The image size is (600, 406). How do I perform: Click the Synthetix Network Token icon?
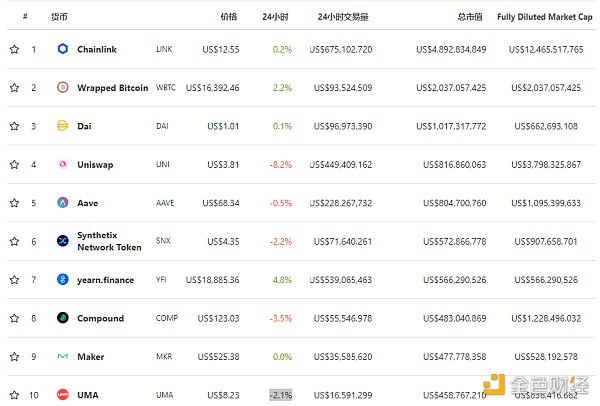pos(62,241)
